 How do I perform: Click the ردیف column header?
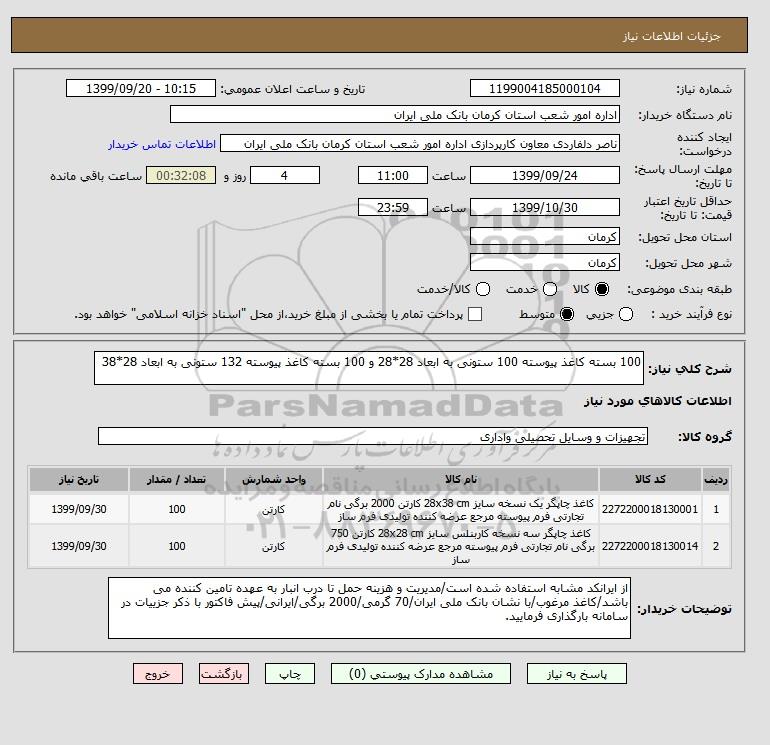point(716,479)
